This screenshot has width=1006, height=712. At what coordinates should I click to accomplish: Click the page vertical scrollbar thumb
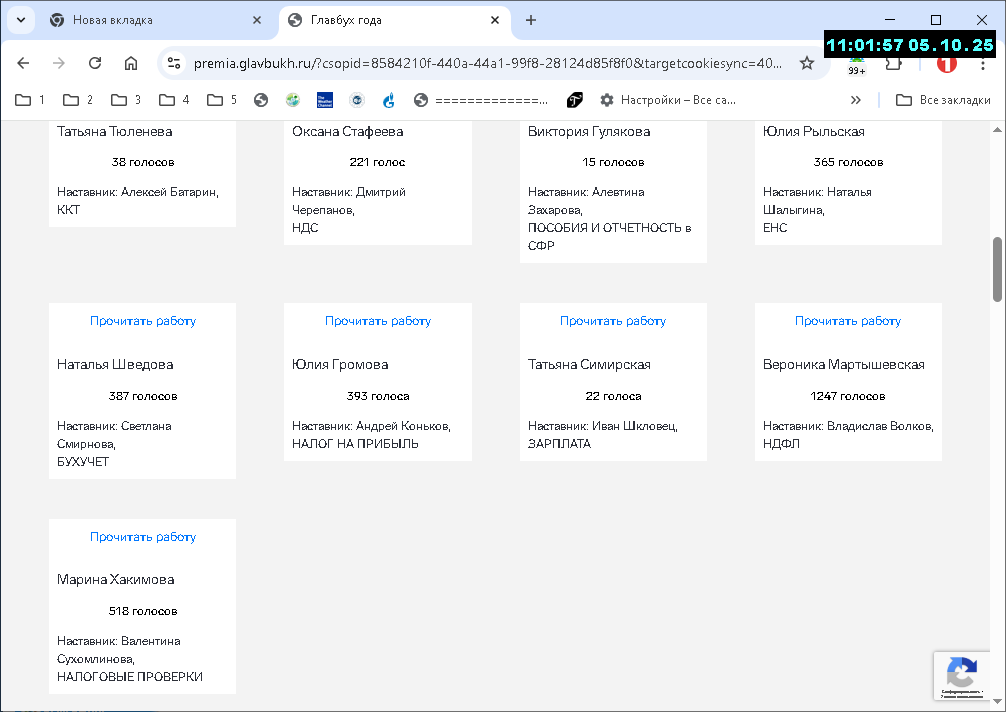997,268
